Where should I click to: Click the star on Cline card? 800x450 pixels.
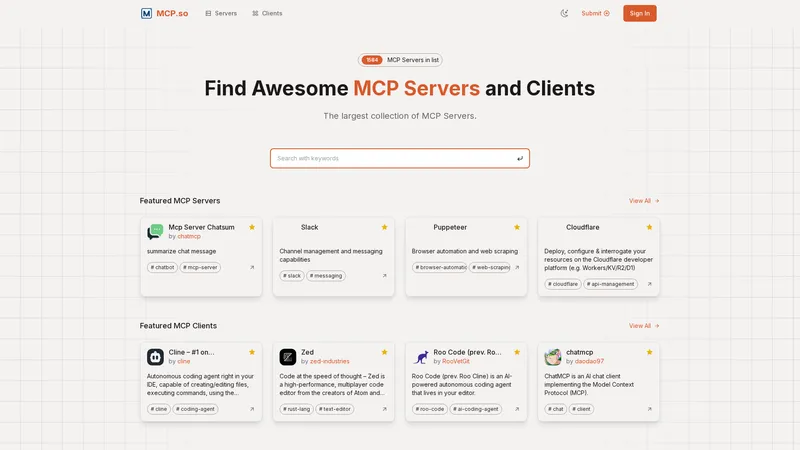point(252,352)
